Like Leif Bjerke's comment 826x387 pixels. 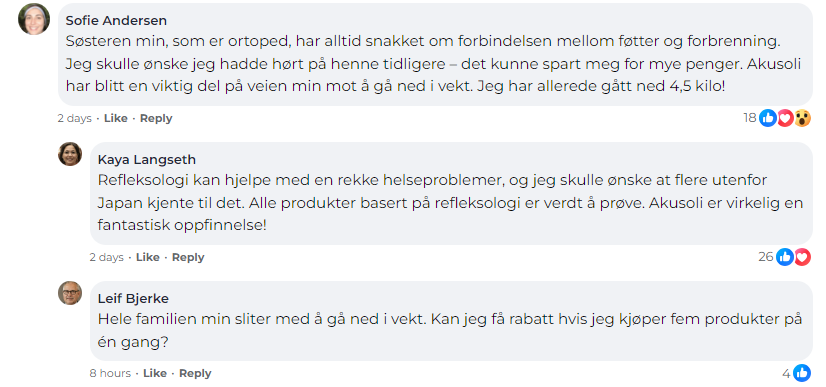tap(155, 373)
